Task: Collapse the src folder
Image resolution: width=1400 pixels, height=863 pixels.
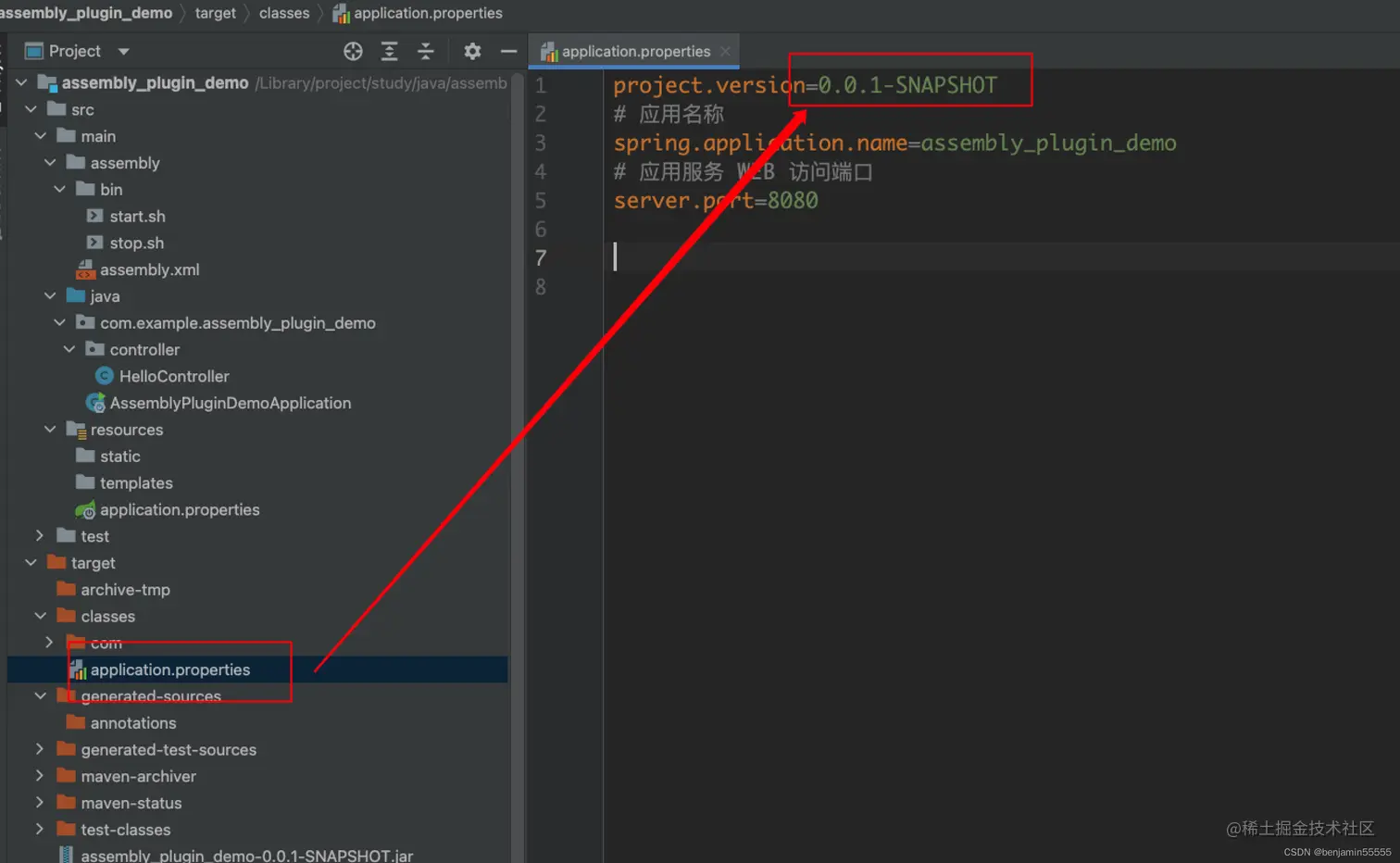Action: (31, 109)
